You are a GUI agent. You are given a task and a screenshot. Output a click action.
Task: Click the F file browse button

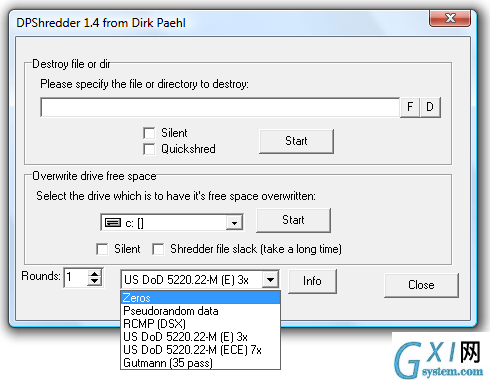(x=410, y=107)
